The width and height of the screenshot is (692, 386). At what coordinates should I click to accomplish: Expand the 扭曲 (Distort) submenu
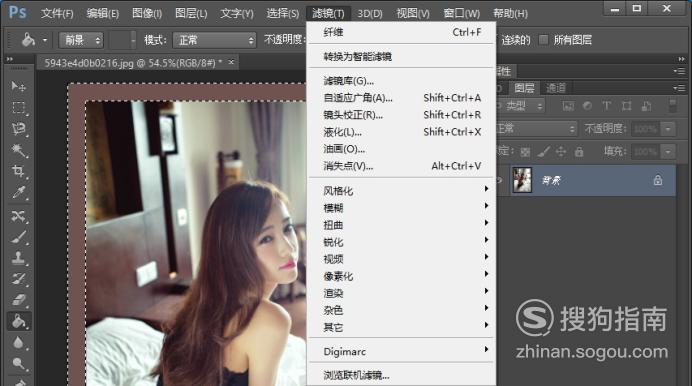tap(402, 225)
